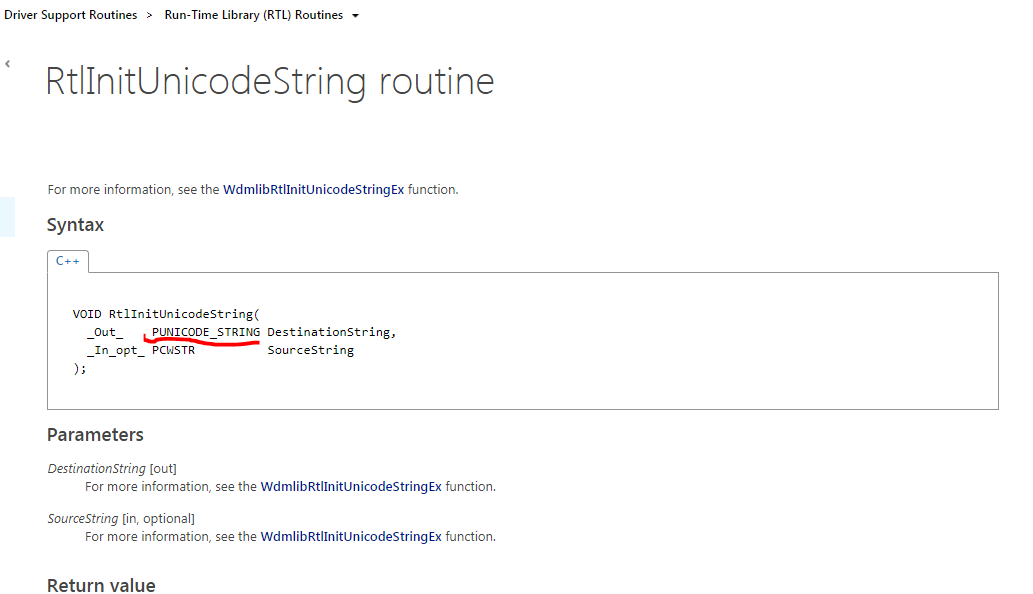Click the underlined PUNICODE_STRING type in code
The height and width of the screenshot is (594, 1033).
pyautogui.click(x=206, y=332)
